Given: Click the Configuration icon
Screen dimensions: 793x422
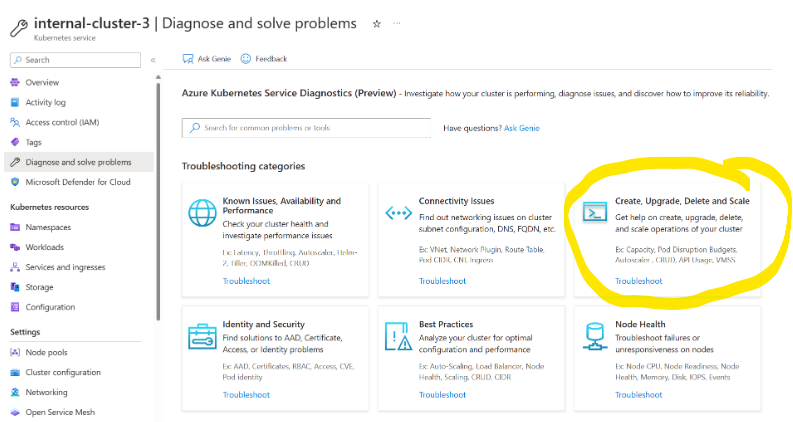Looking at the screenshot, I should click(x=15, y=307).
